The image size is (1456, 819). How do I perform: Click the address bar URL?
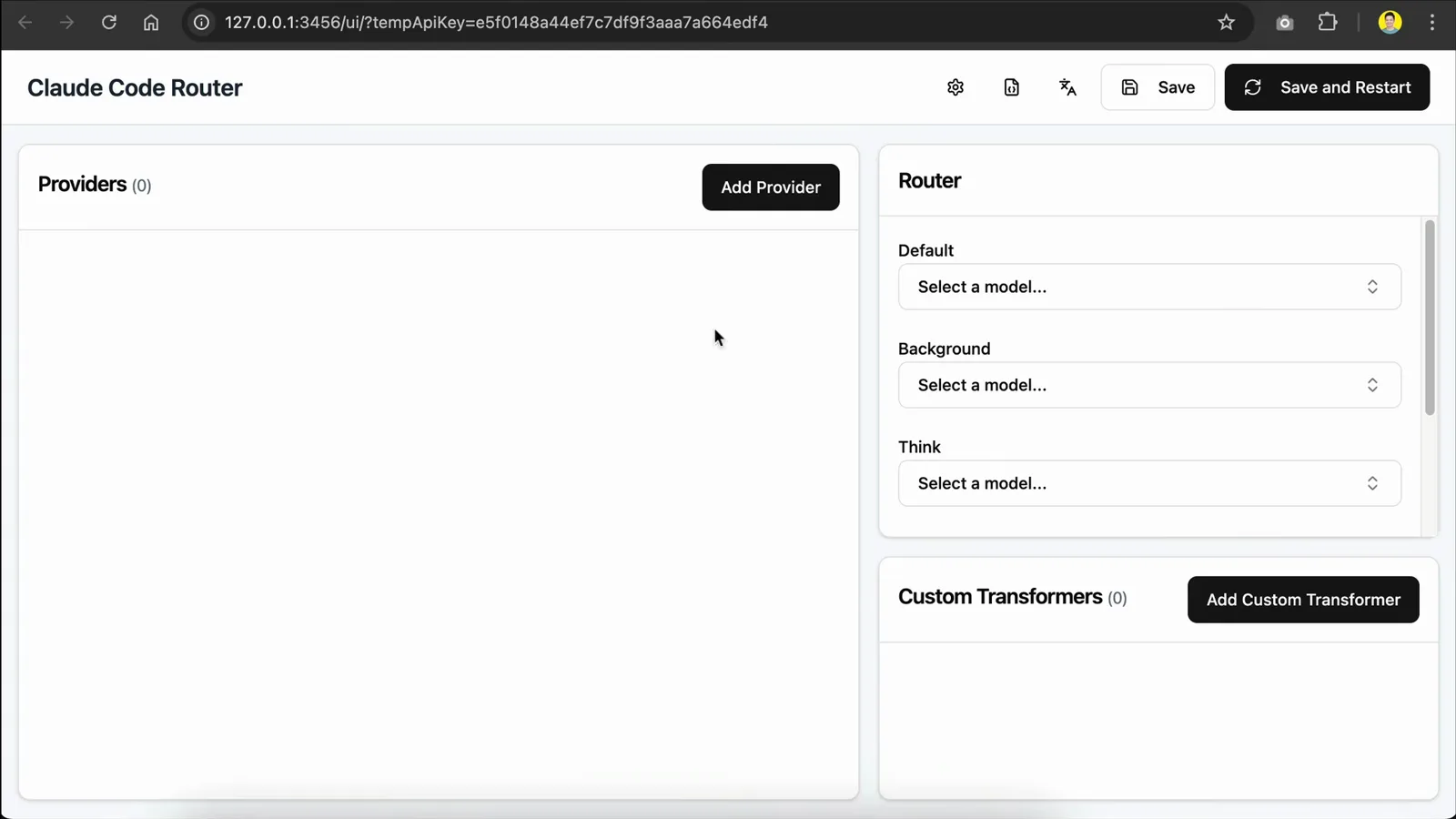496,22
